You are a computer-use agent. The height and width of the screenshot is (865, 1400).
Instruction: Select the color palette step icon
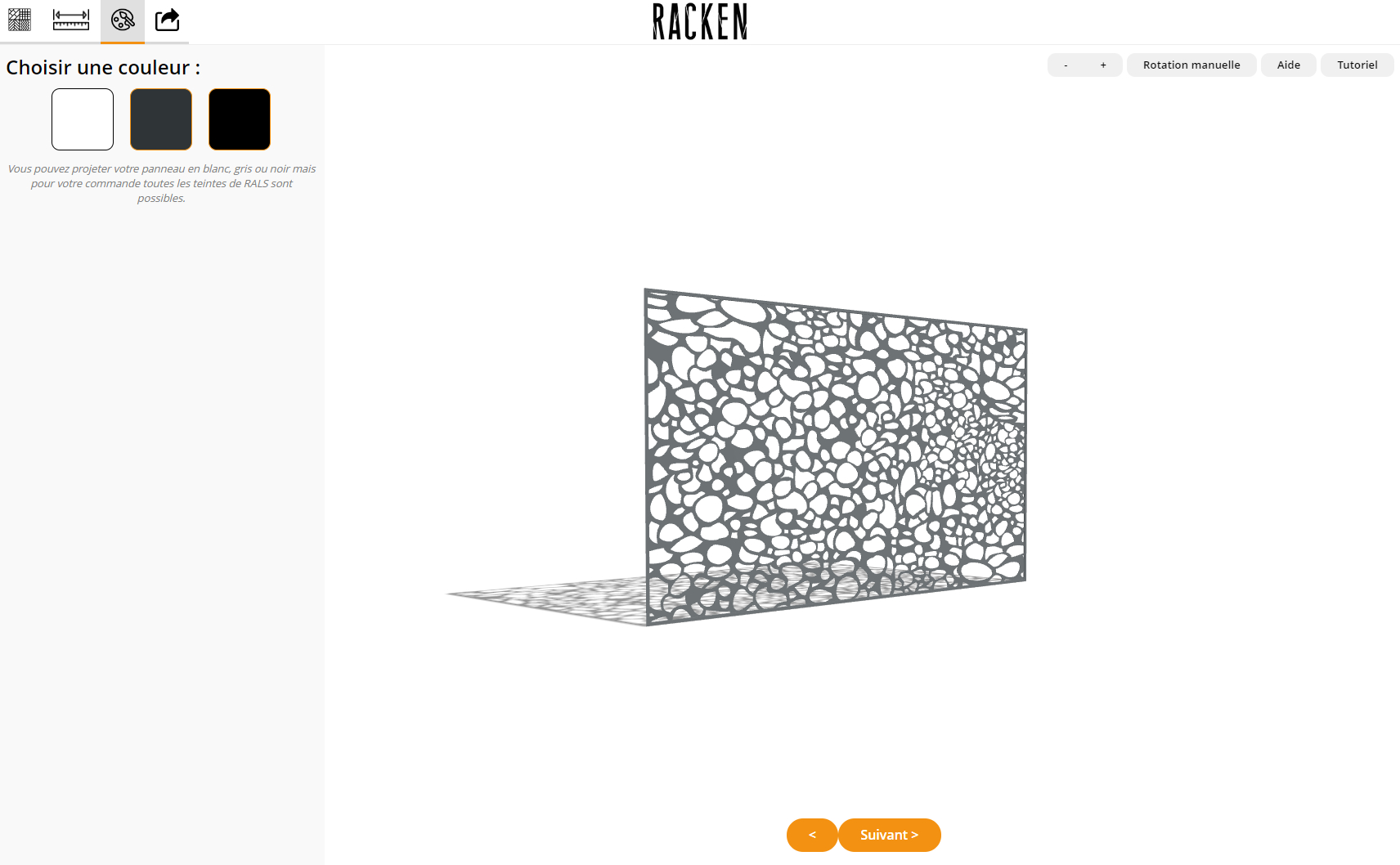(123, 20)
